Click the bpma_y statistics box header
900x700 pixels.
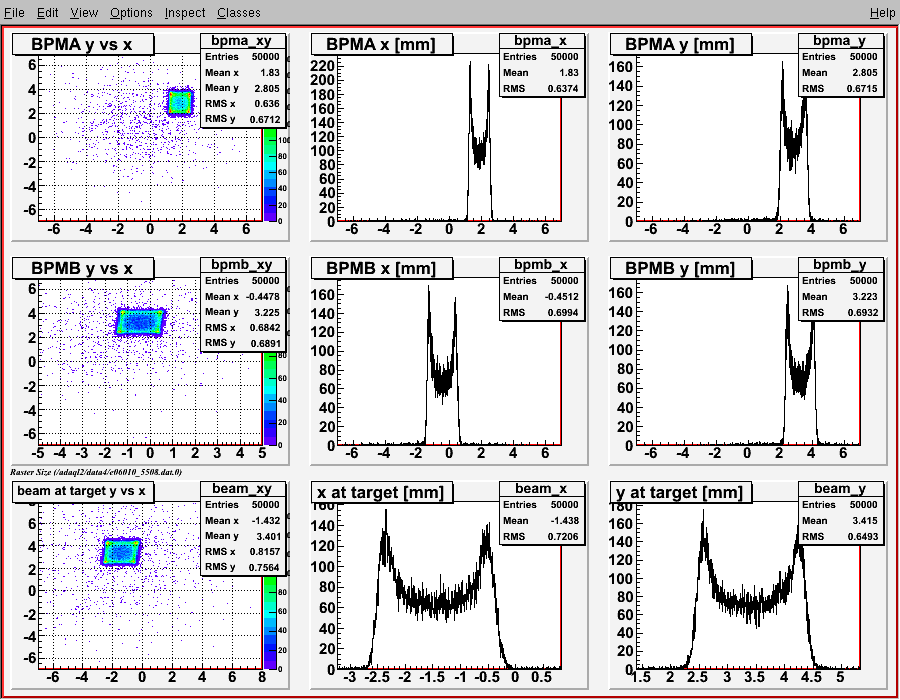840,40
